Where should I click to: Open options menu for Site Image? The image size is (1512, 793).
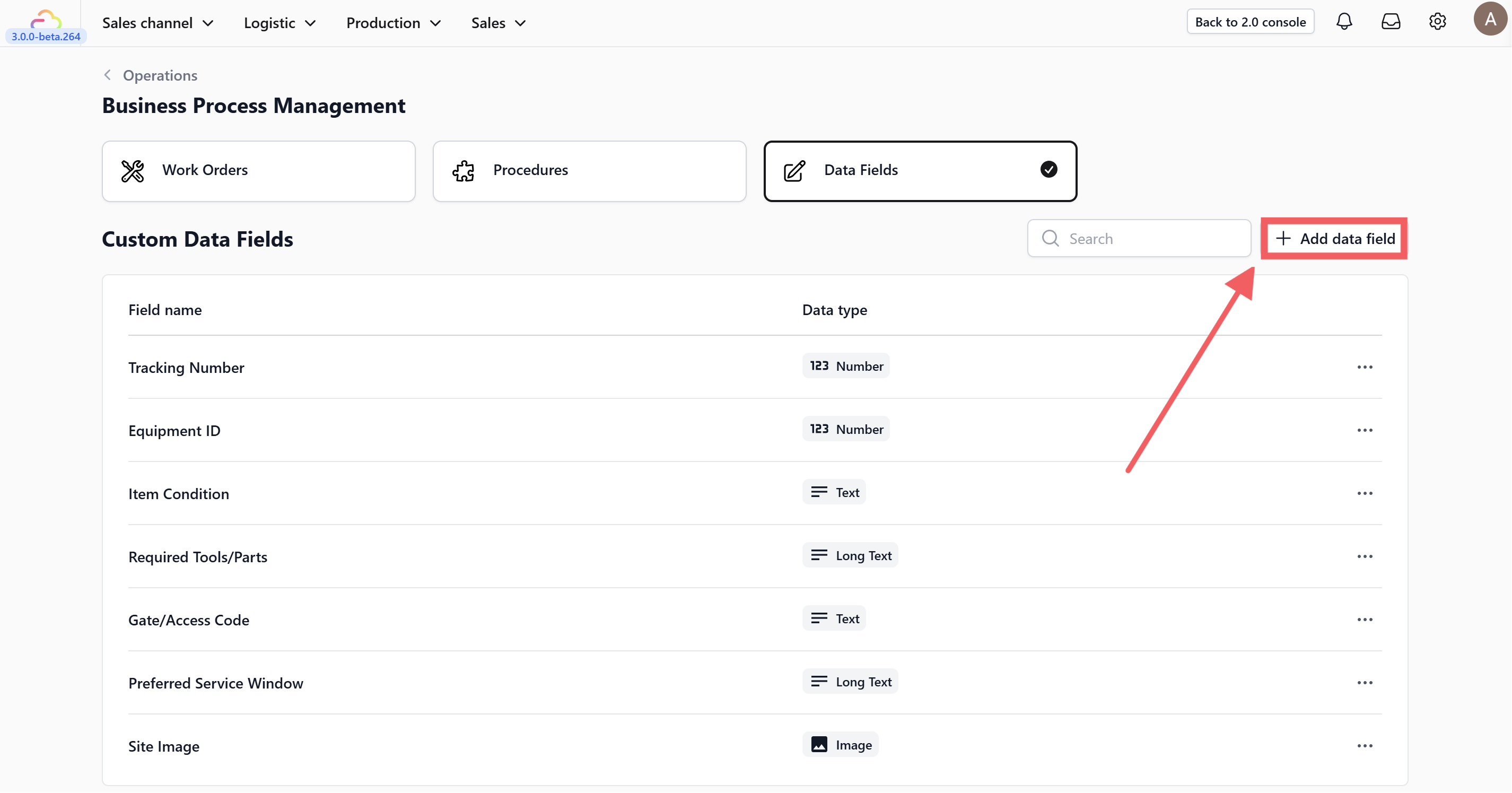(1365, 746)
